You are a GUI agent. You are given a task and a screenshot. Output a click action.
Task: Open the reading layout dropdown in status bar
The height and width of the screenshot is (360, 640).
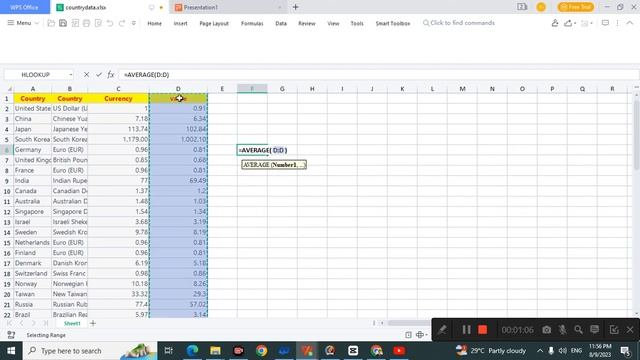coord(422,335)
